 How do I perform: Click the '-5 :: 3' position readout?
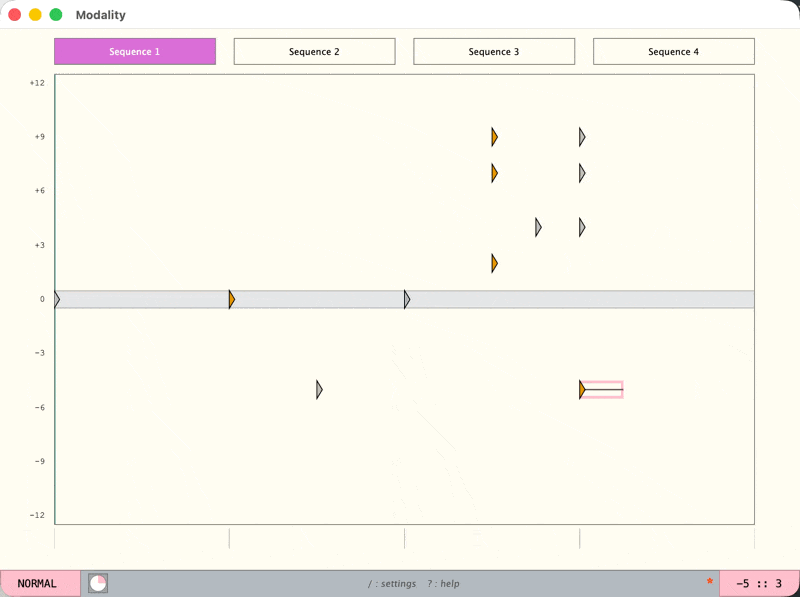click(x=759, y=584)
